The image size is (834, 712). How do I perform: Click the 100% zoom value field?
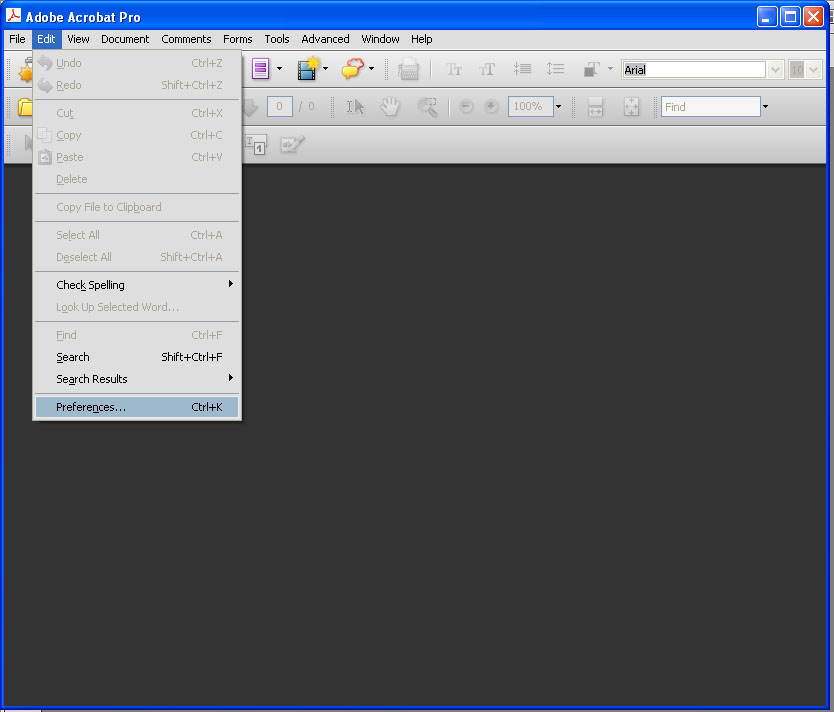click(x=531, y=106)
